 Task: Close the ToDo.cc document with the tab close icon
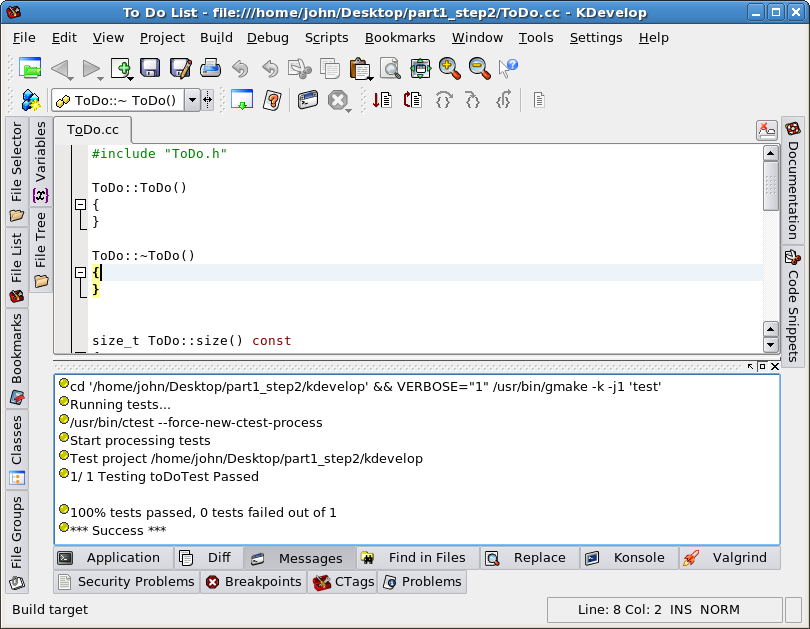coord(767,130)
